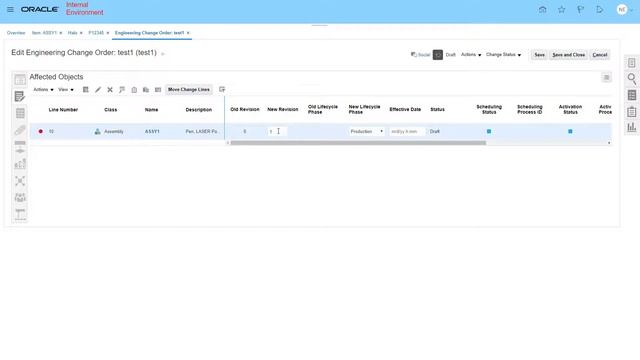Open the chart-style side tab icon

[x=20, y=164]
